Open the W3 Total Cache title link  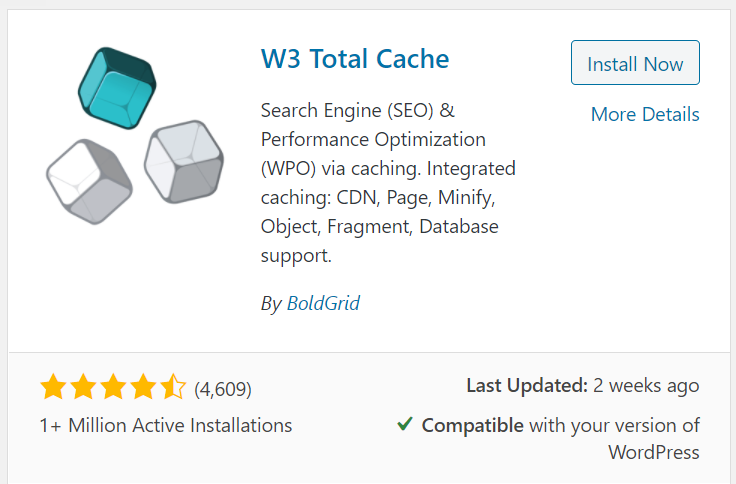(x=355, y=59)
